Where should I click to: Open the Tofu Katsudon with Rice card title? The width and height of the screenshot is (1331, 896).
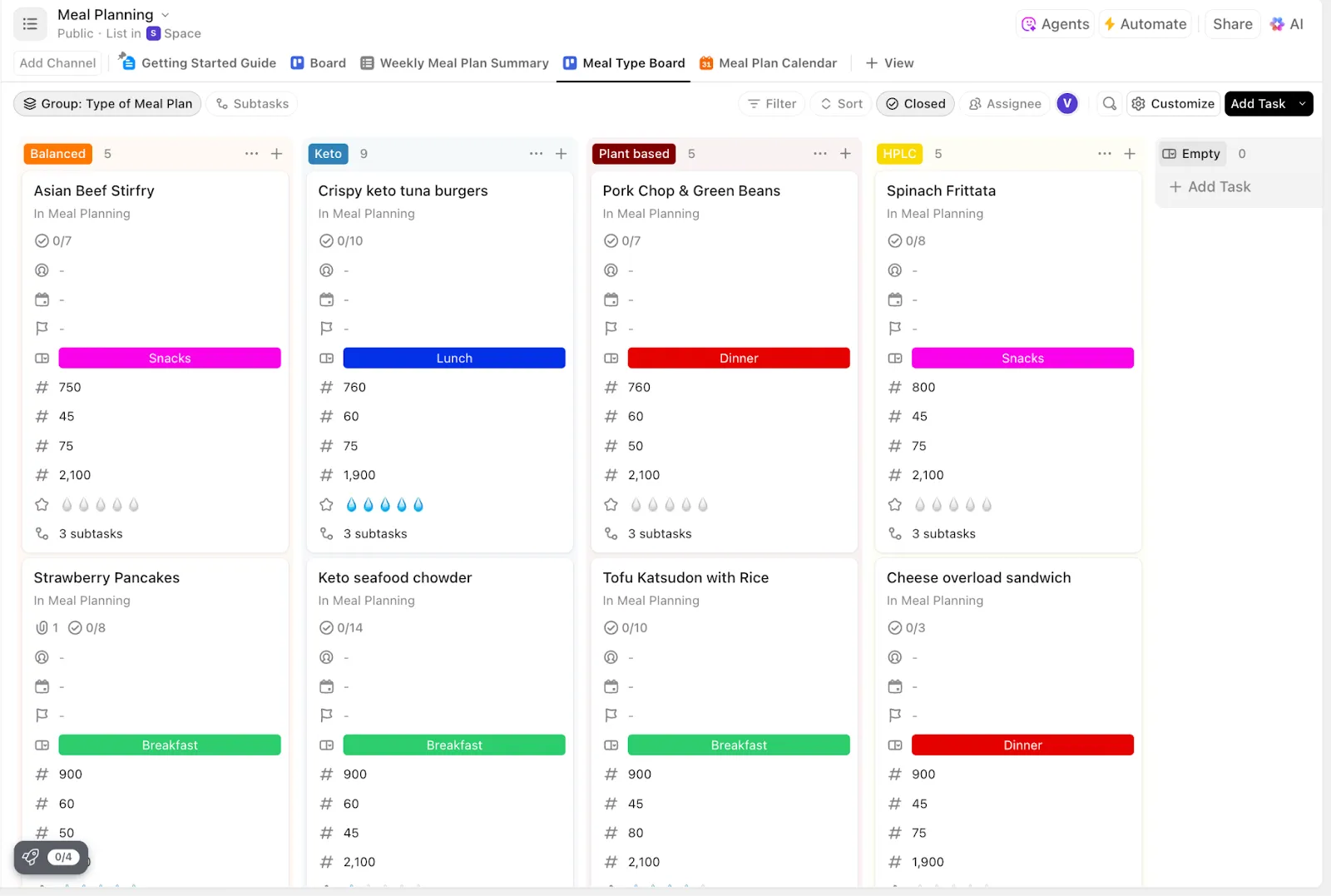(x=685, y=577)
